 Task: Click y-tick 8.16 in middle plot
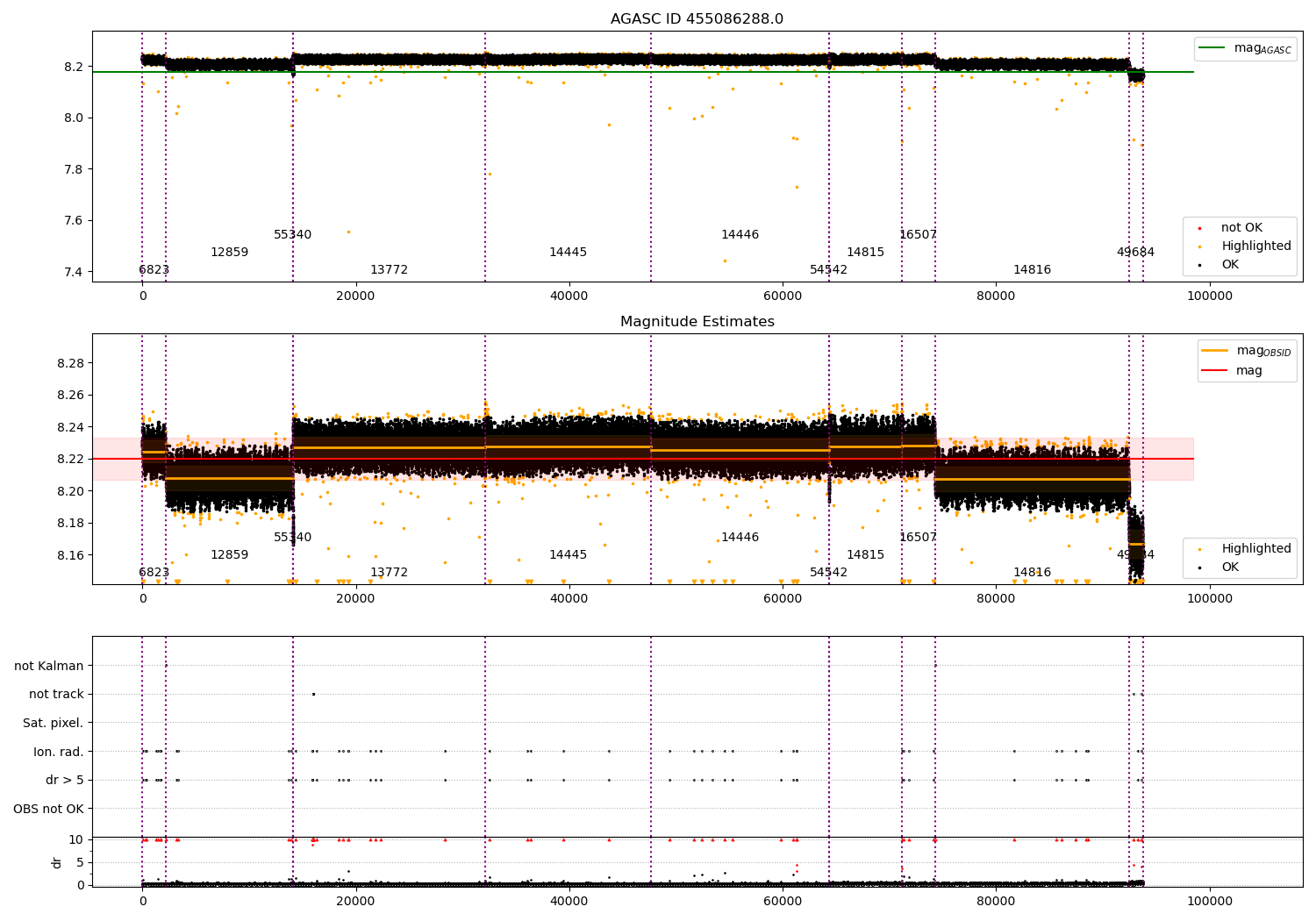tap(70, 555)
